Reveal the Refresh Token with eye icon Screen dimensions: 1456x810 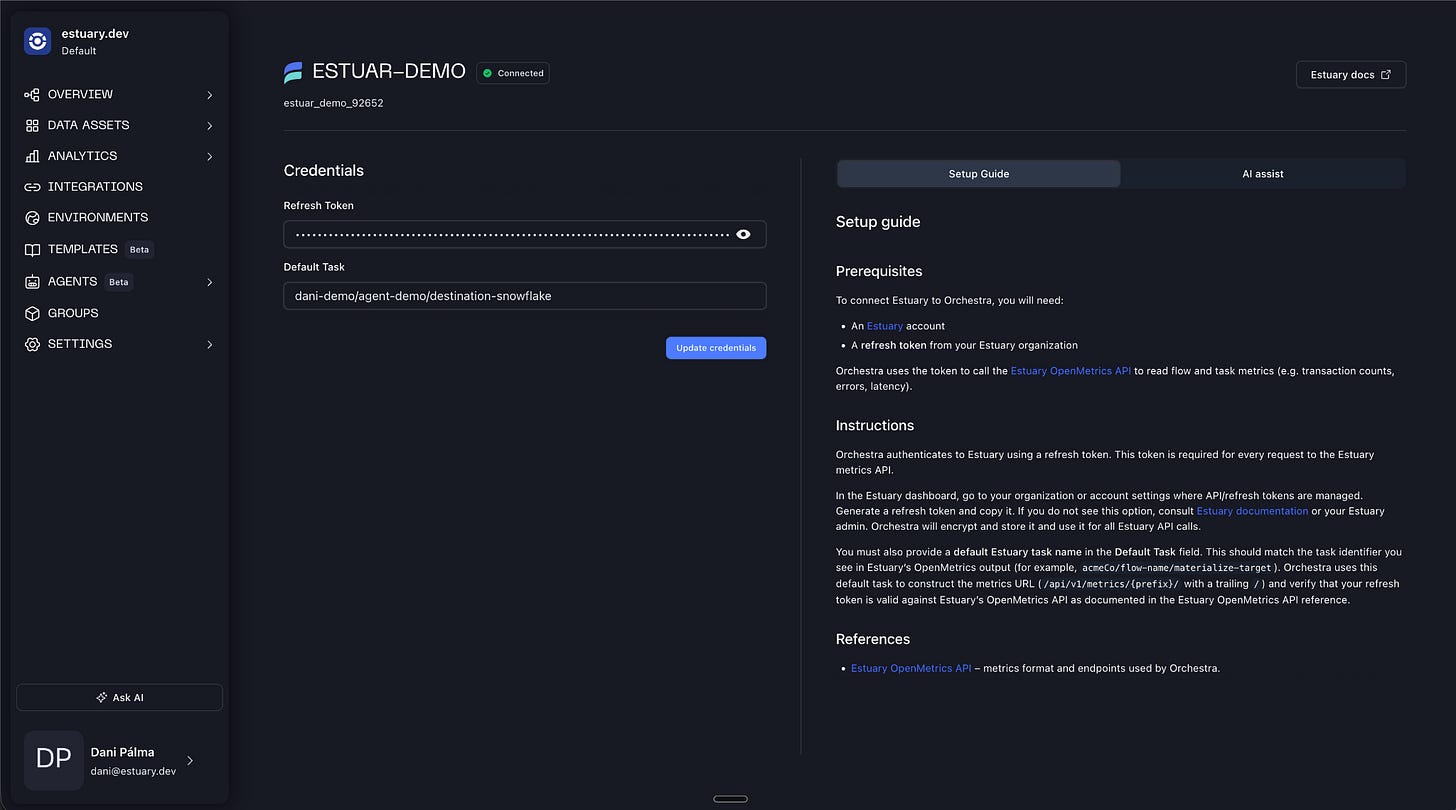(x=743, y=234)
